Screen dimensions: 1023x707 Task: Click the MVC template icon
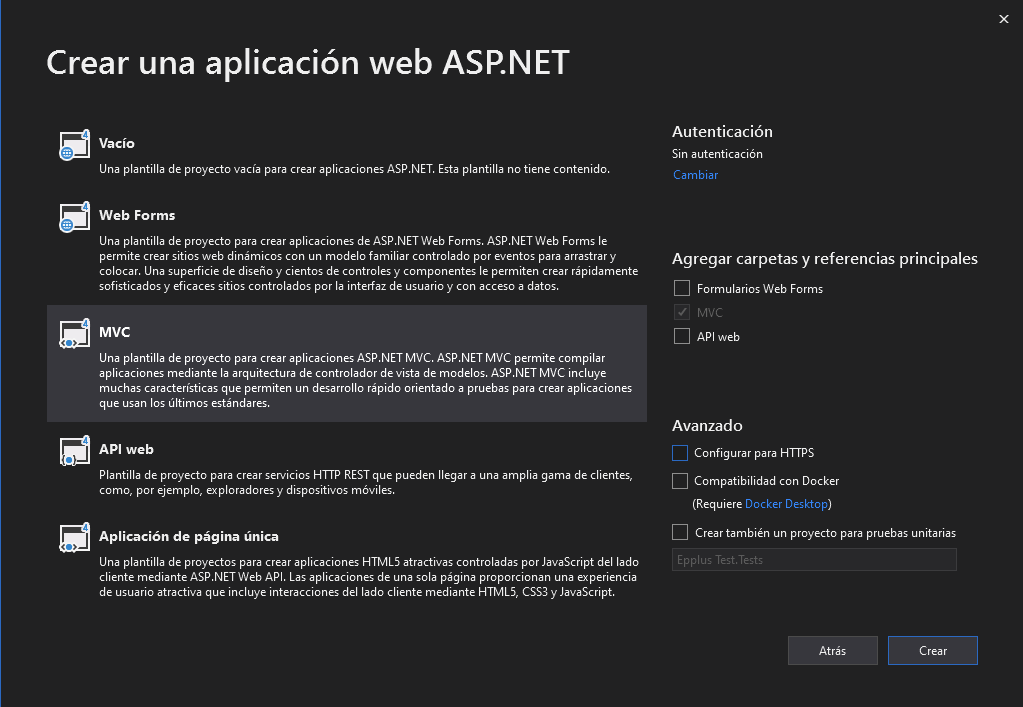[74, 334]
